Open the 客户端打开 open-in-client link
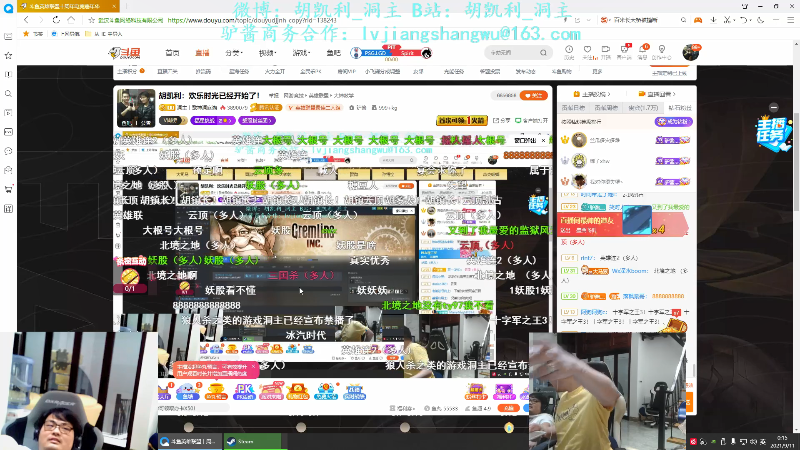This screenshot has height=450, width=800. [531, 120]
